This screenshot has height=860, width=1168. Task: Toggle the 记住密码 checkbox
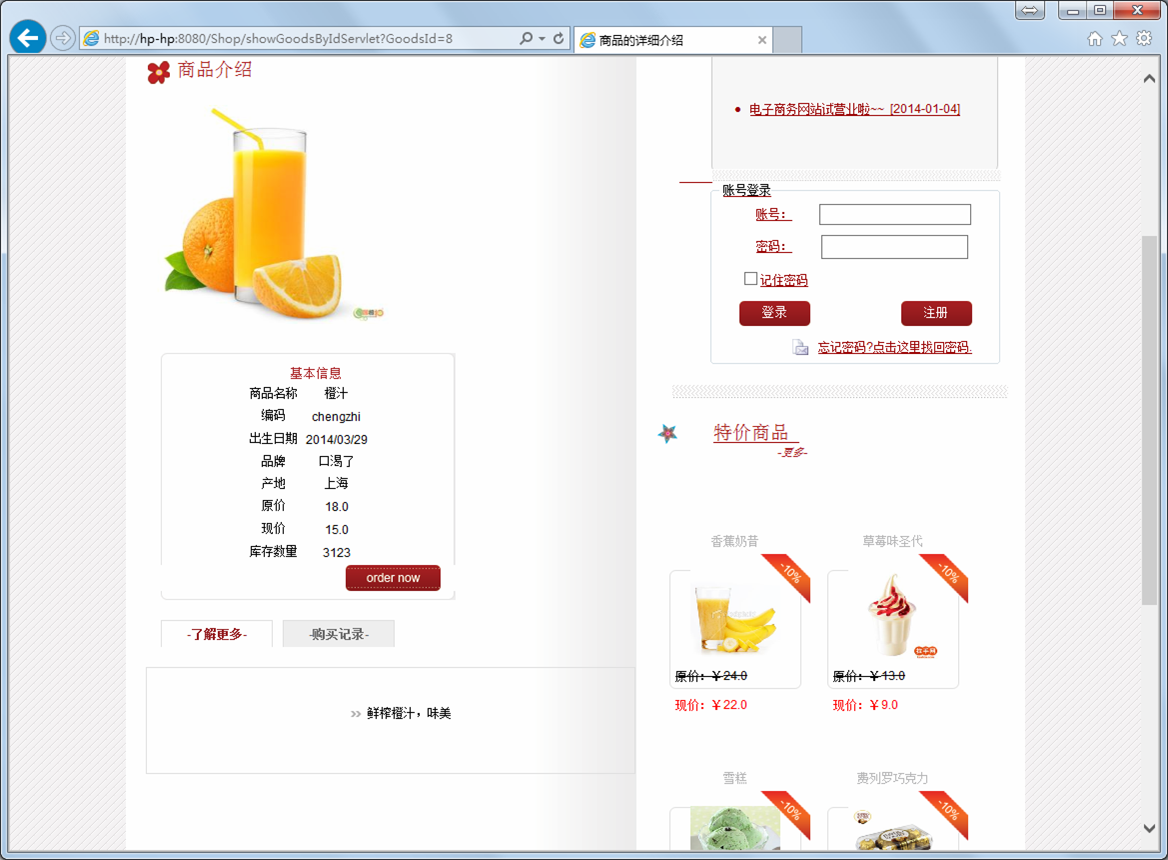pos(751,278)
